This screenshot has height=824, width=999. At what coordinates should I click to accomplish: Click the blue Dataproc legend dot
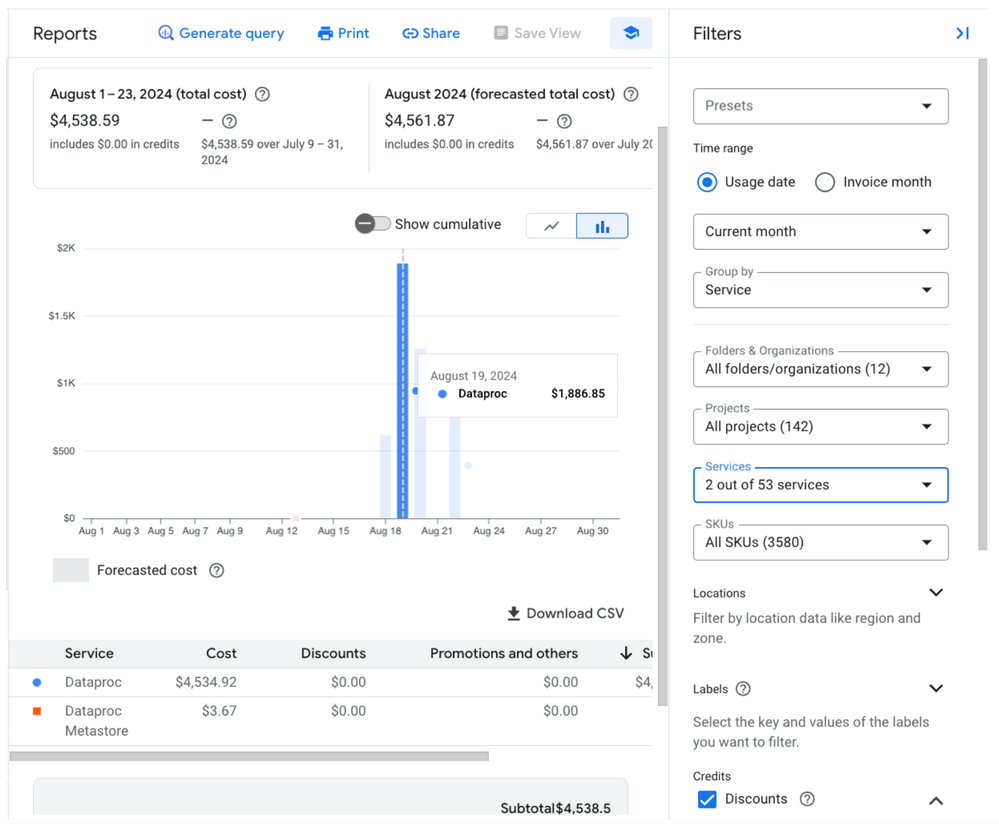pyautogui.click(x=37, y=683)
